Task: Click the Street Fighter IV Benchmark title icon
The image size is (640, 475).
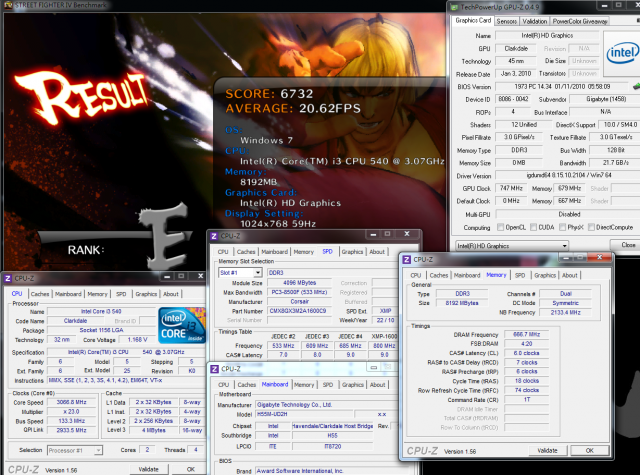Action: click(8, 5)
